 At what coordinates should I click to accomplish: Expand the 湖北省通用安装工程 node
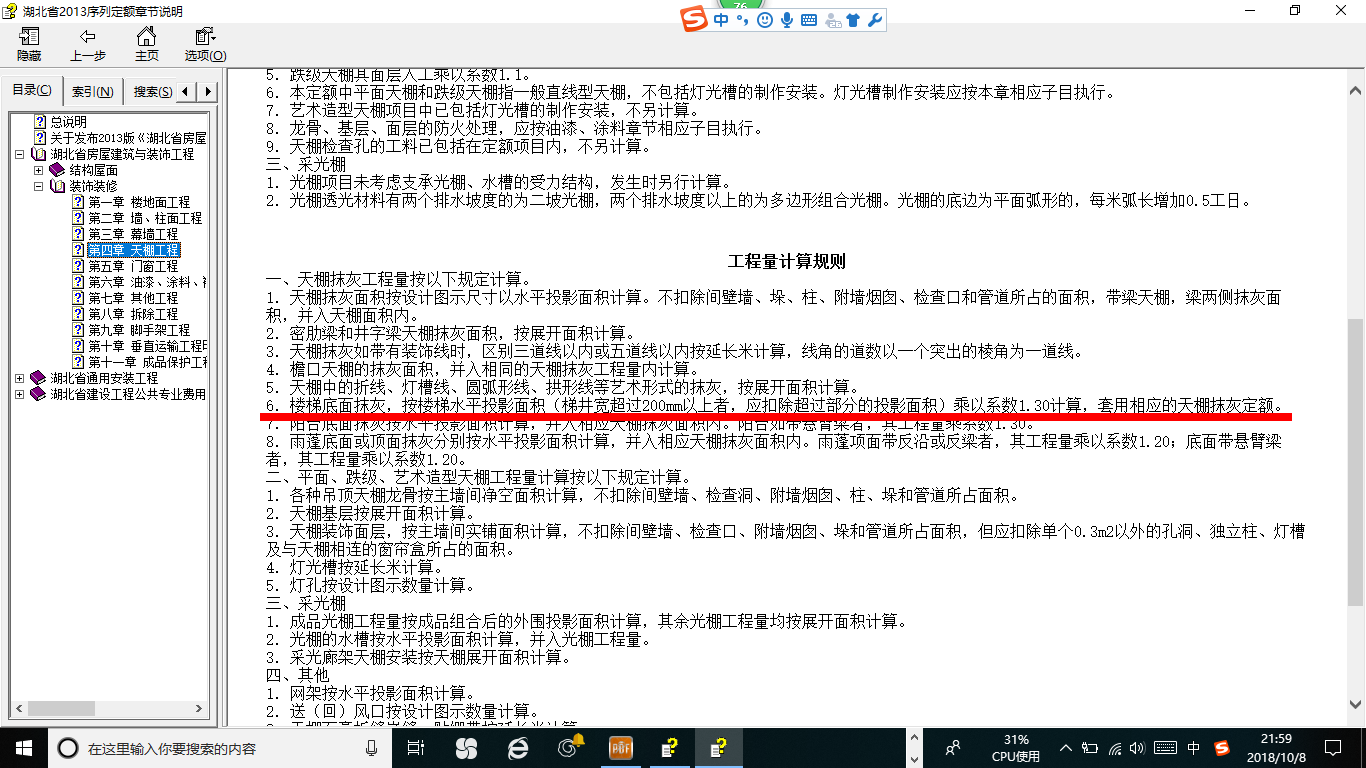pyautogui.click(x=20, y=379)
